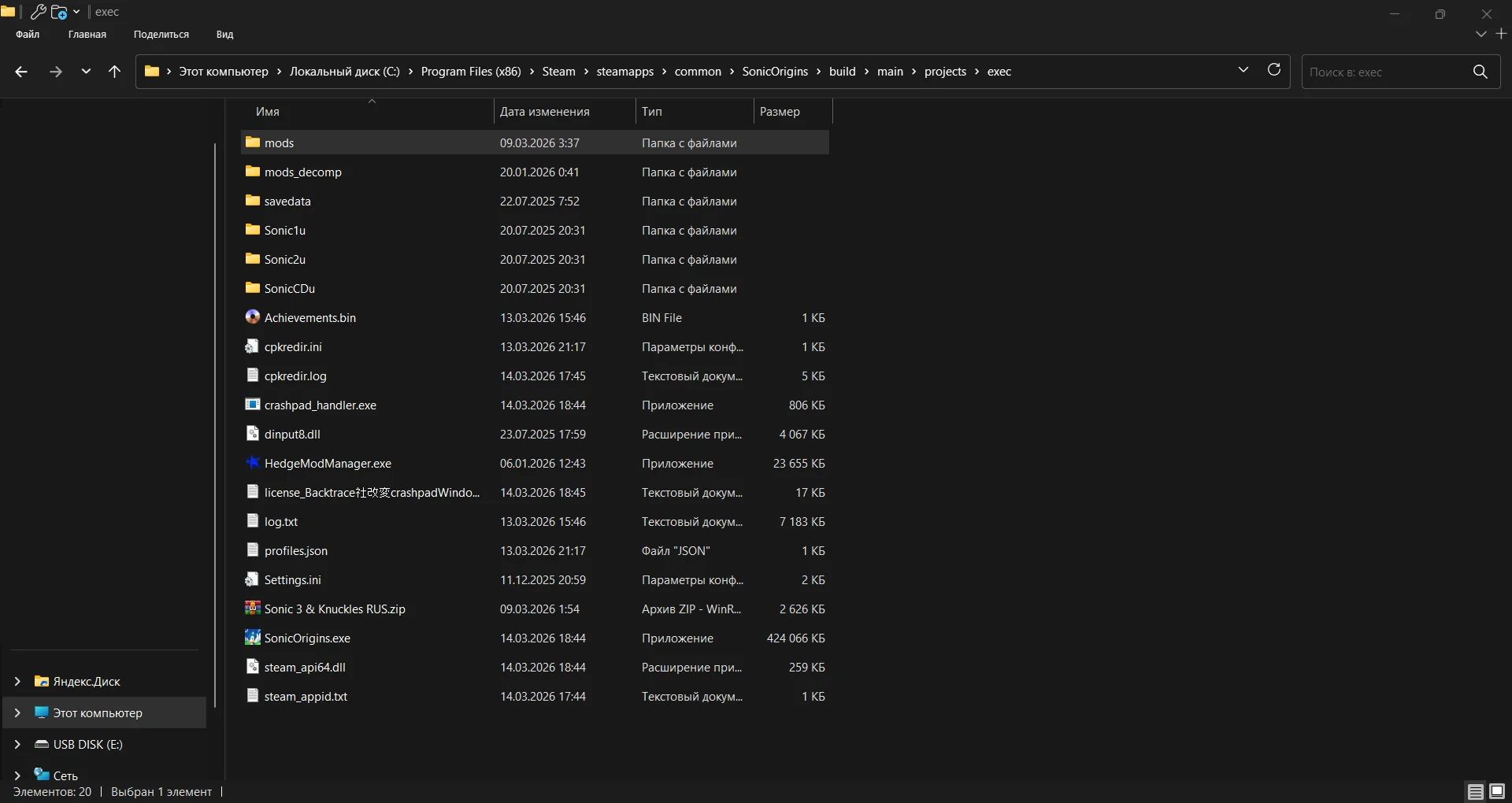This screenshot has height=803, width=1512.
Task: Open quick access toolbar customize dropdown
Action: (x=76, y=12)
